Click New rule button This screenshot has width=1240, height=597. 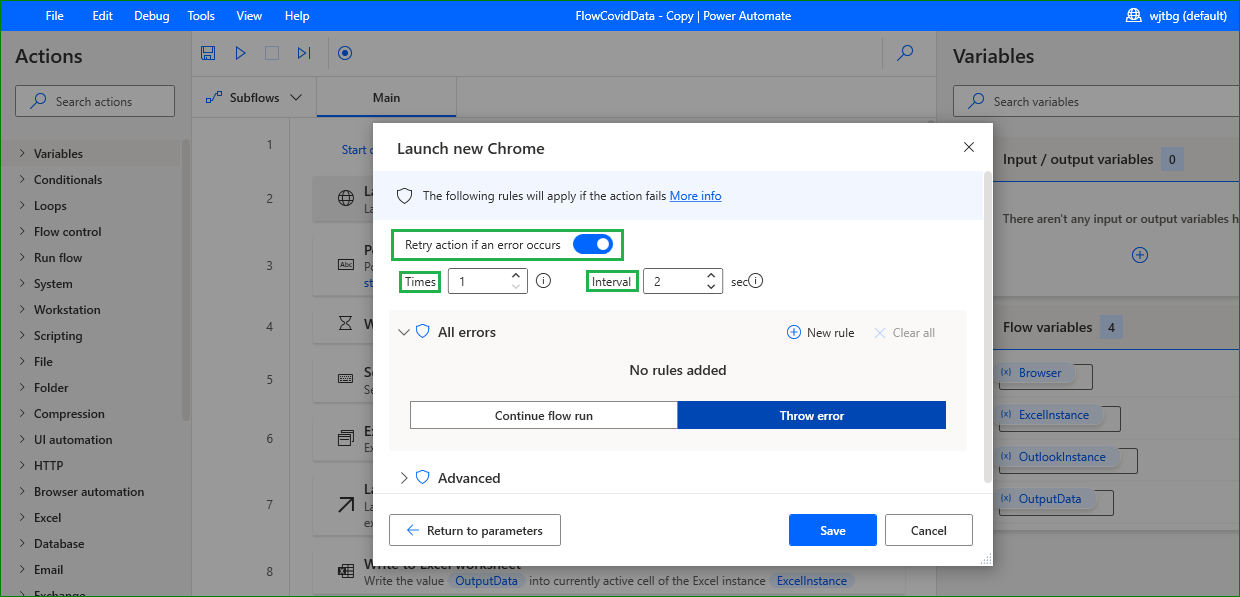coord(821,333)
